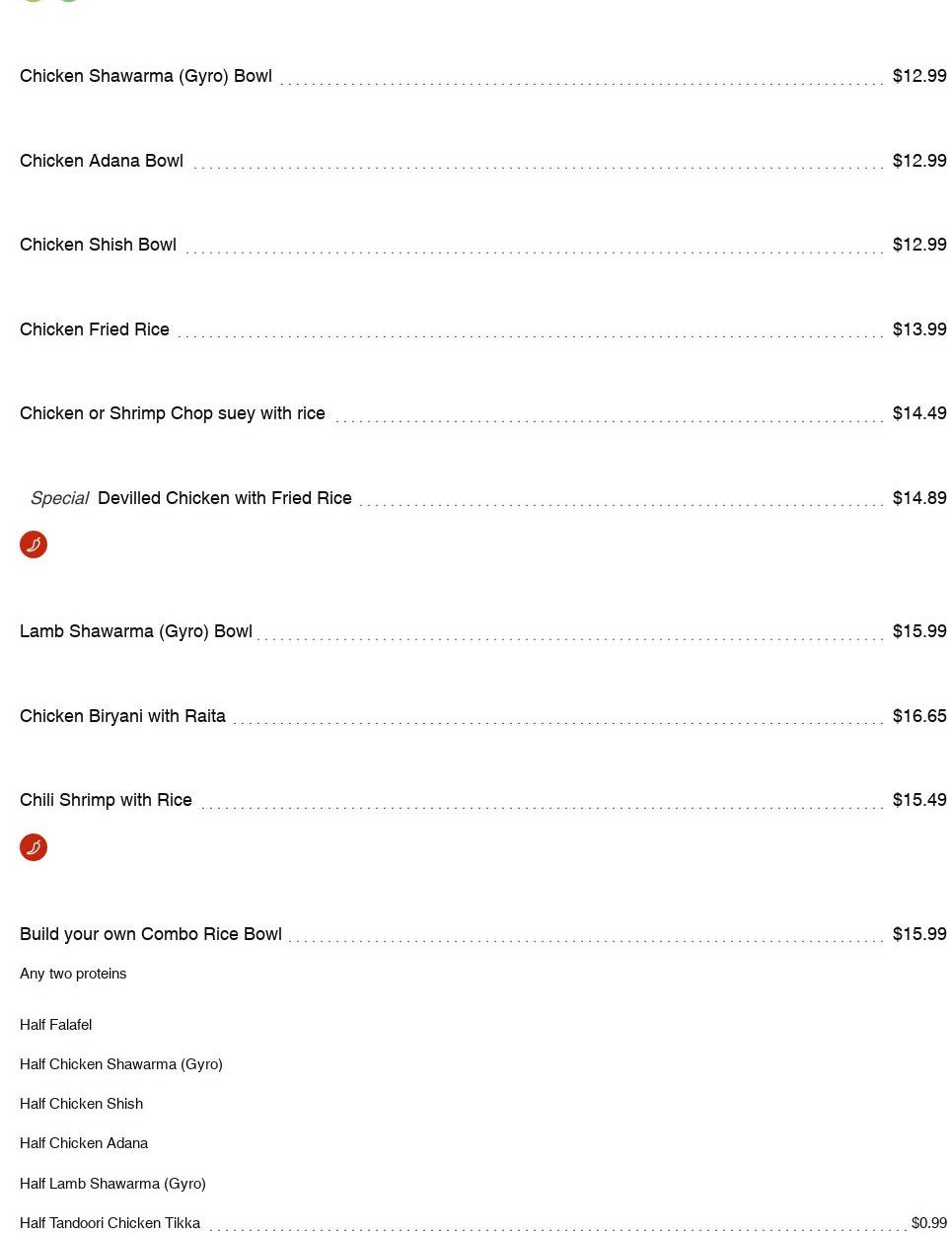
Task: Select Lamb Shawarma (Gyro) Bowl
Action: [136, 631]
